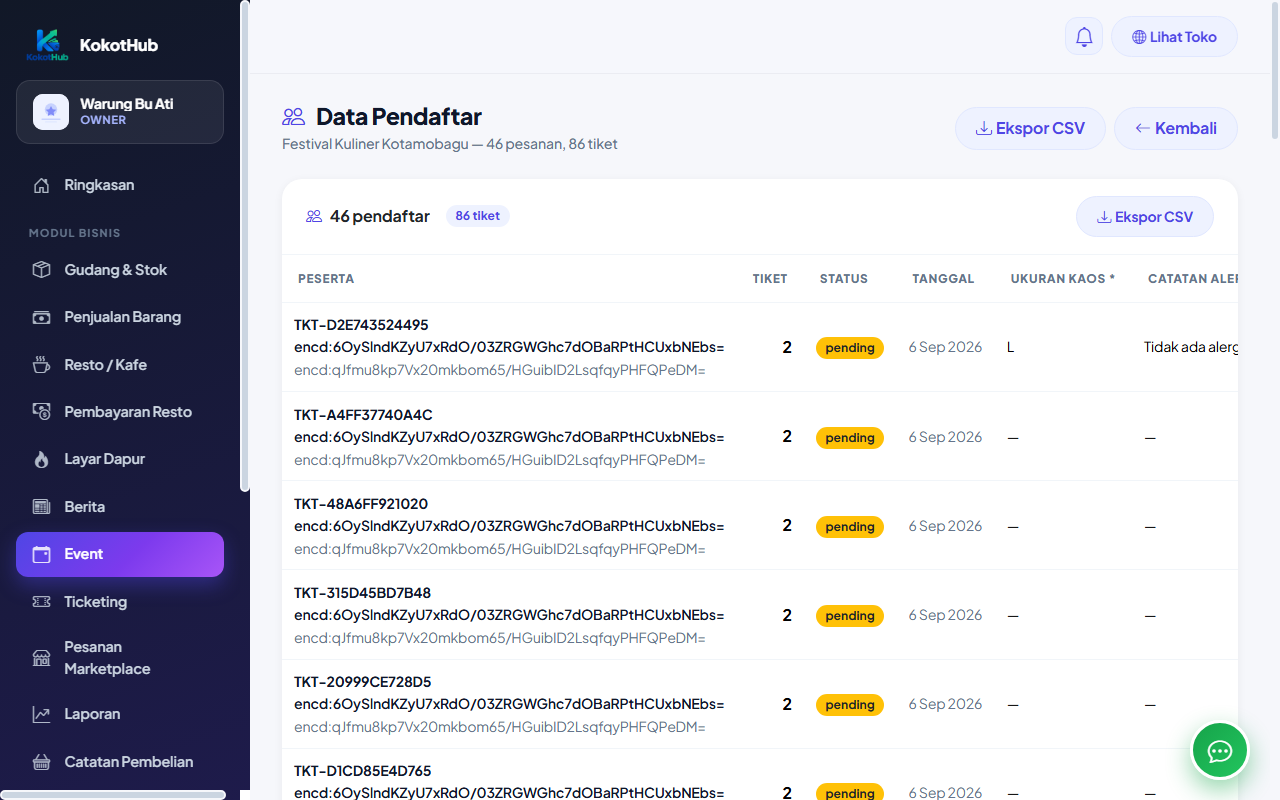Screen dimensions: 1280x800
Task: Click the Berita newspaper icon
Action: pyautogui.click(x=41, y=507)
